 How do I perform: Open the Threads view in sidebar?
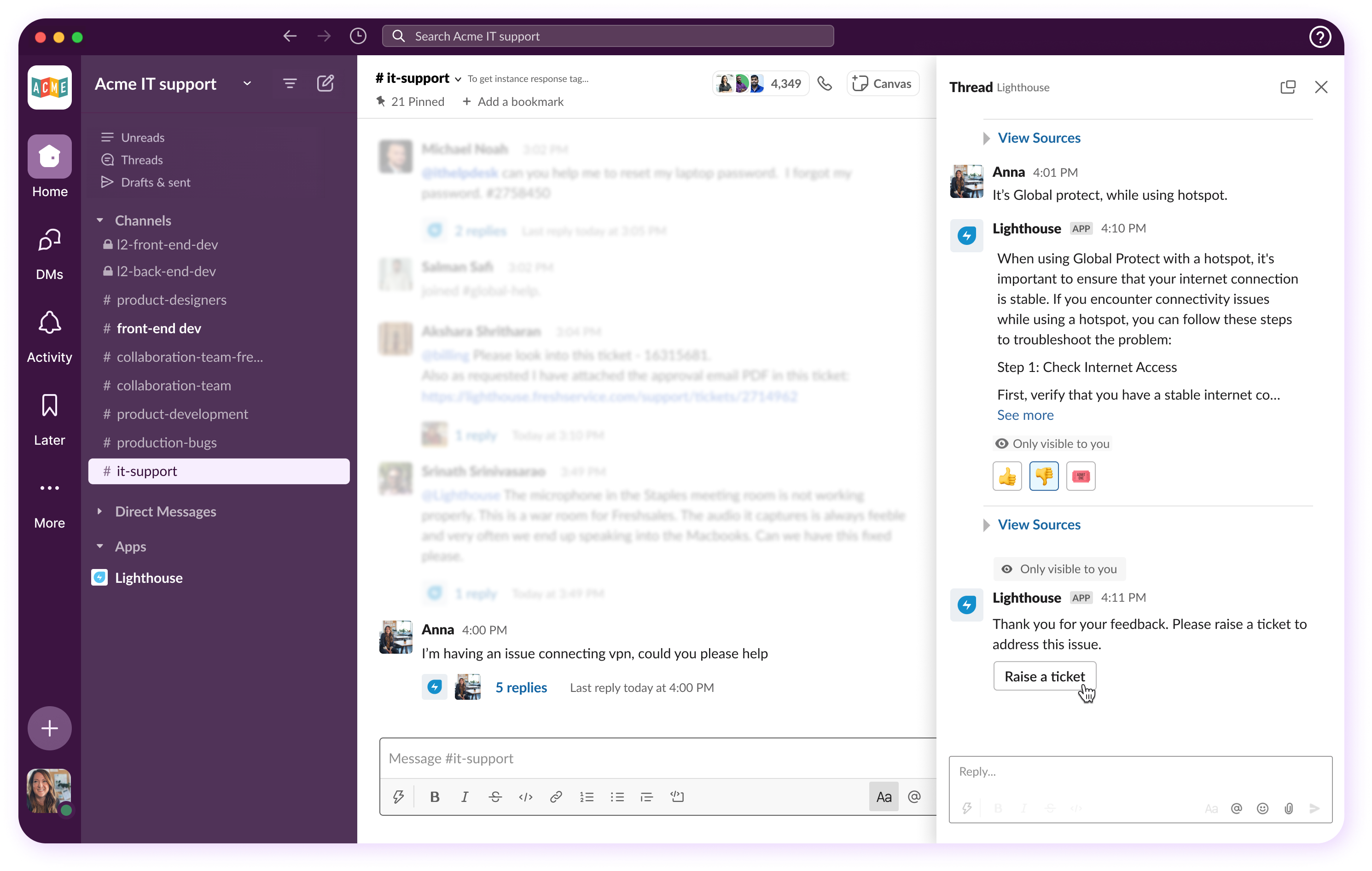142,160
